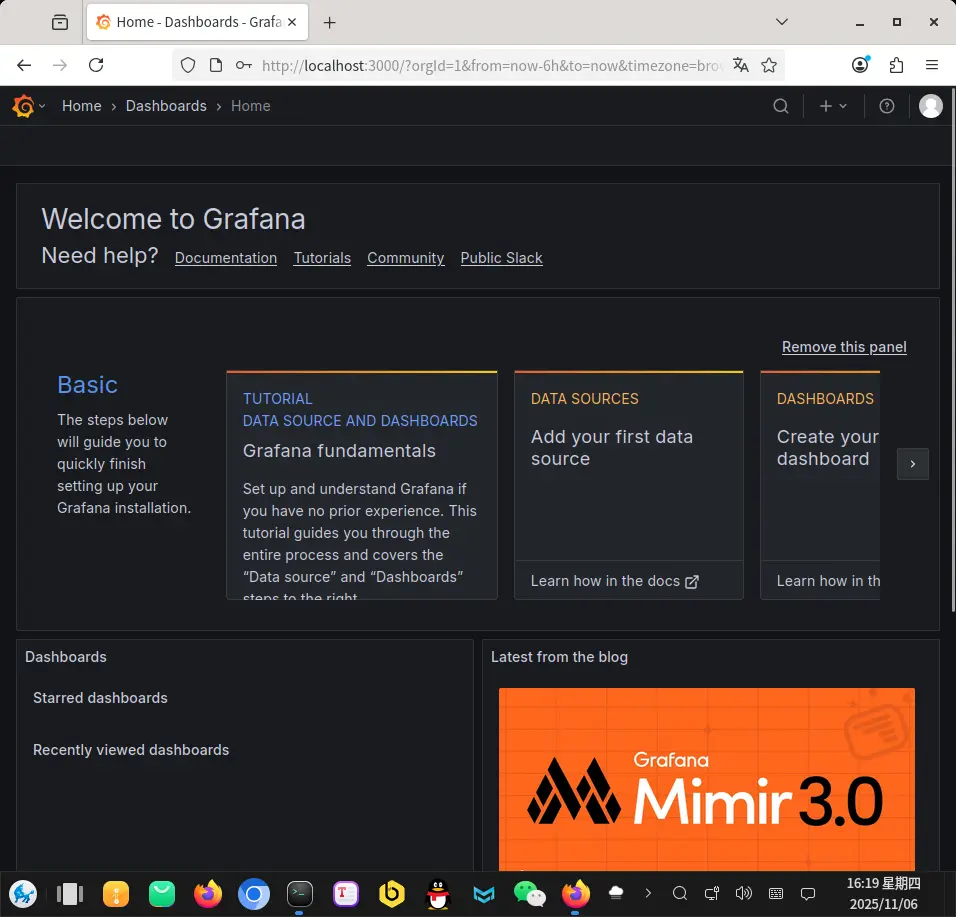Image resolution: width=956 pixels, height=917 pixels.
Task: Go back with the browser back arrow
Action: tap(24, 65)
